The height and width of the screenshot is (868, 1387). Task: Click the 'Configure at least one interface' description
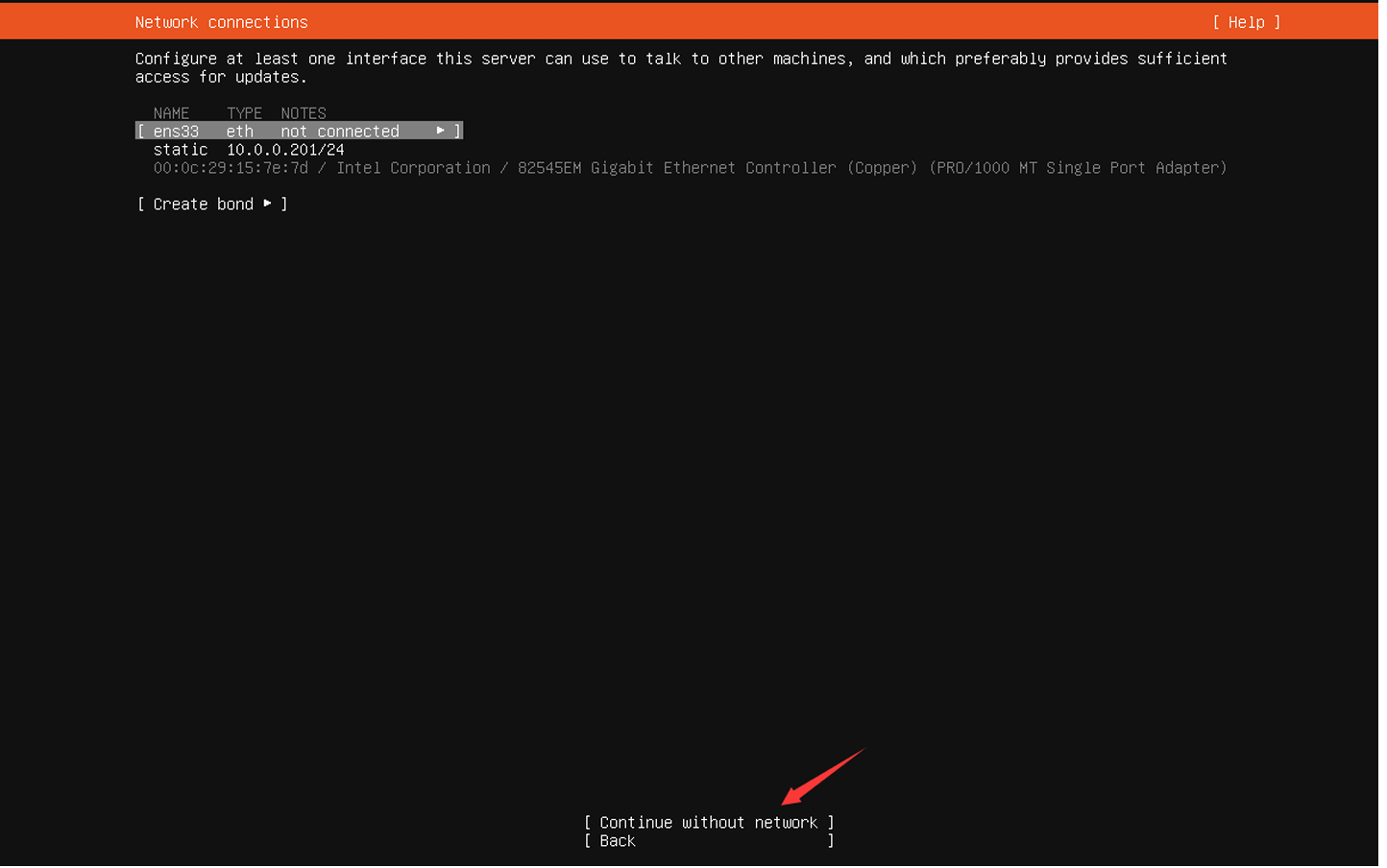point(681,68)
